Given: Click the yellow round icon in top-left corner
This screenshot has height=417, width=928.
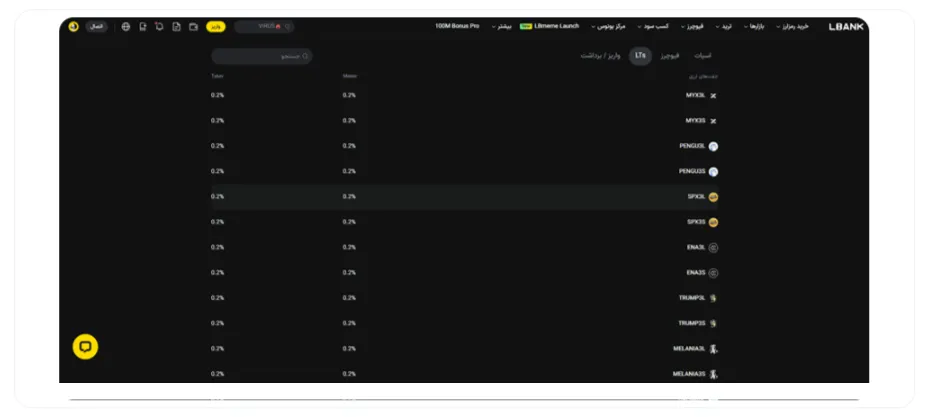Looking at the screenshot, I should [73, 27].
